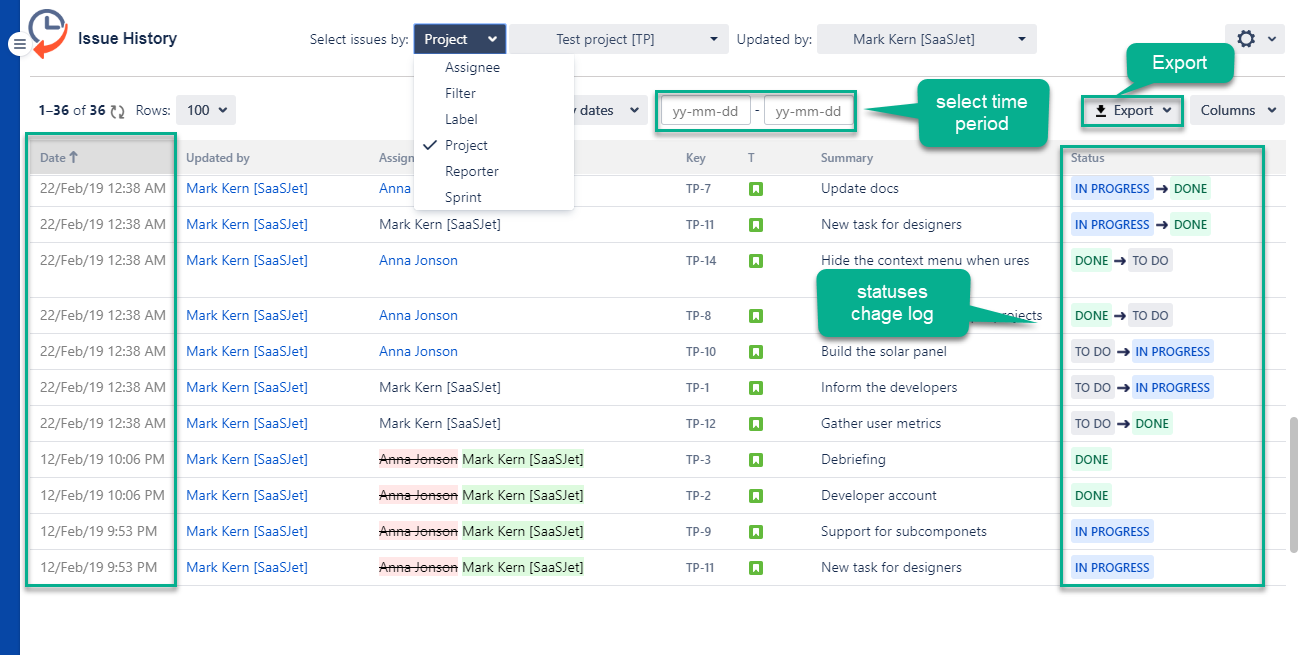Click the start date yy-mm-dd field

pyautogui.click(x=706, y=111)
